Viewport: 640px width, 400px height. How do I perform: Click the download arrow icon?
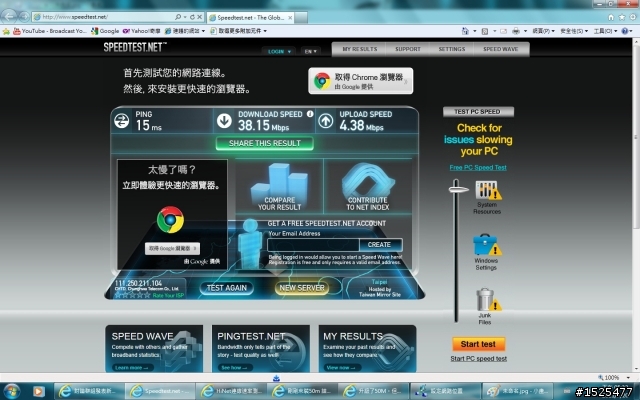pos(224,121)
